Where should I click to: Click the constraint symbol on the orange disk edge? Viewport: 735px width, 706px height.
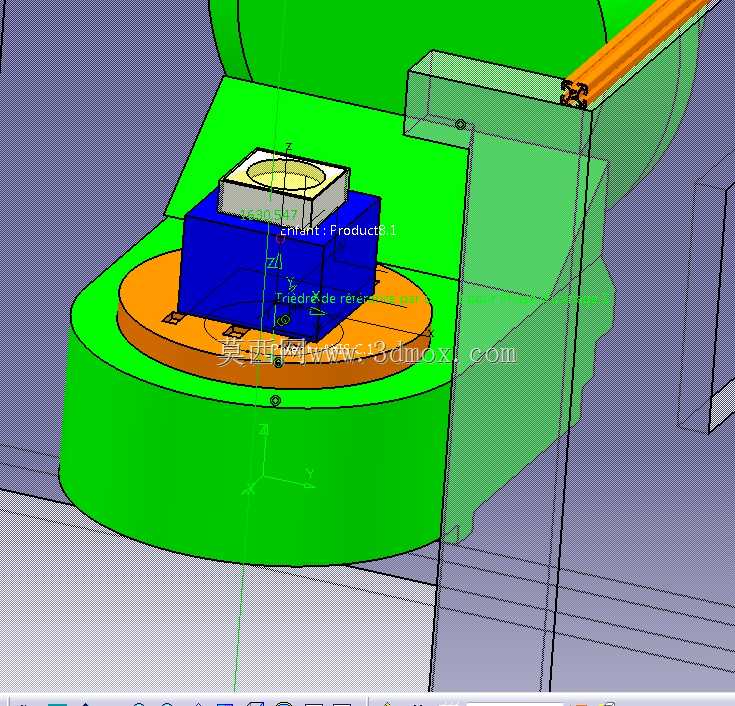[278, 362]
